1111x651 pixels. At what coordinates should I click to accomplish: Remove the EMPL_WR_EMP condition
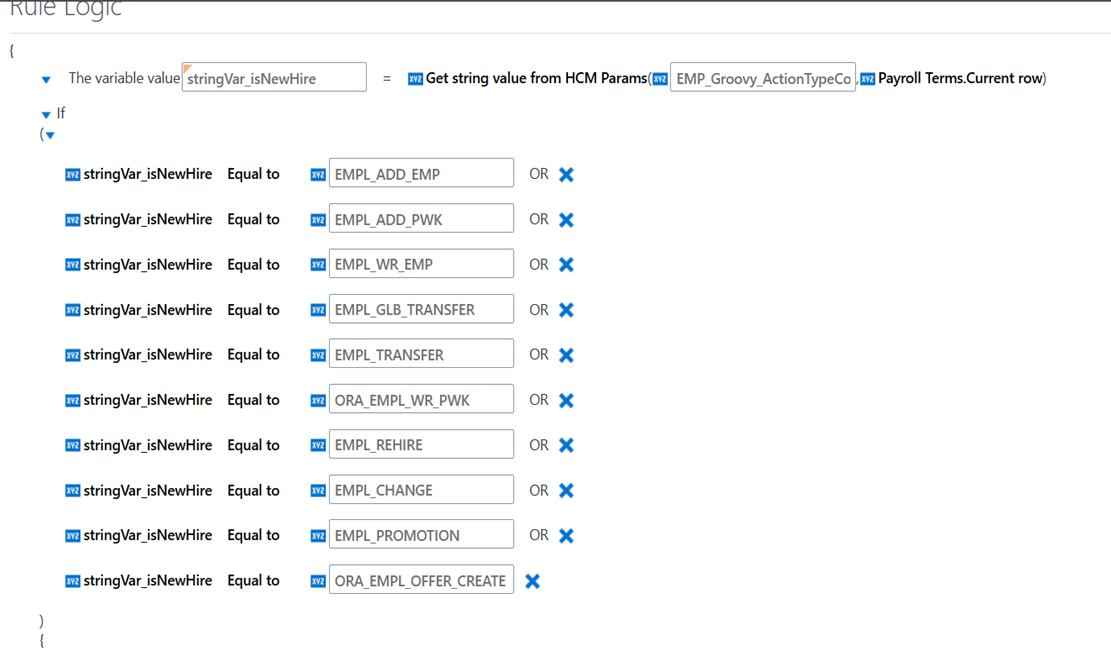click(566, 264)
